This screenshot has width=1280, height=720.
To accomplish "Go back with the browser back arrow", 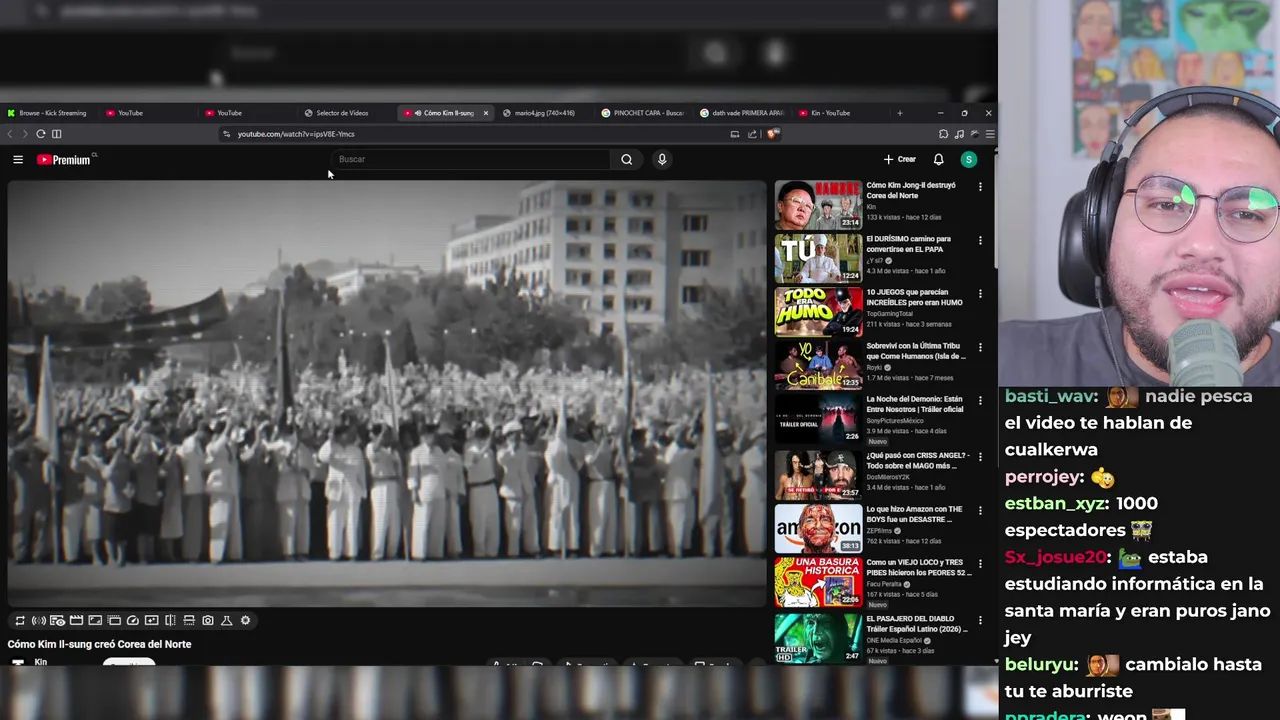I will click(x=10, y=134).
